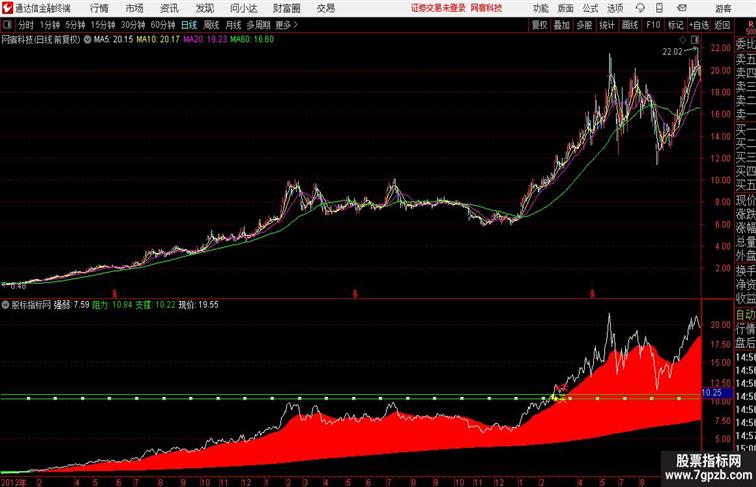Open the 功能 menu

pos(541,8)
